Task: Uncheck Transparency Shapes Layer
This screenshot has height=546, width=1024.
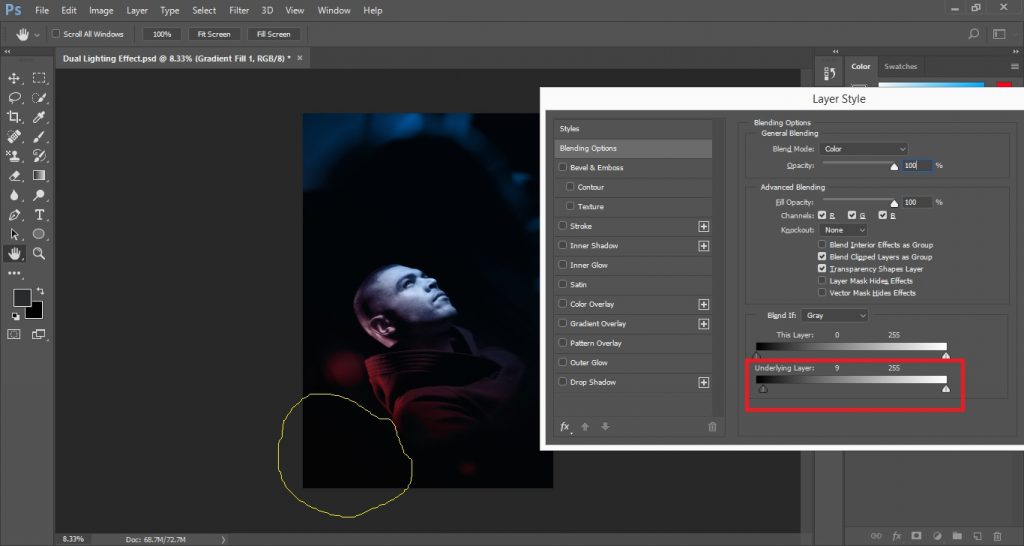Action: [822, 268]
